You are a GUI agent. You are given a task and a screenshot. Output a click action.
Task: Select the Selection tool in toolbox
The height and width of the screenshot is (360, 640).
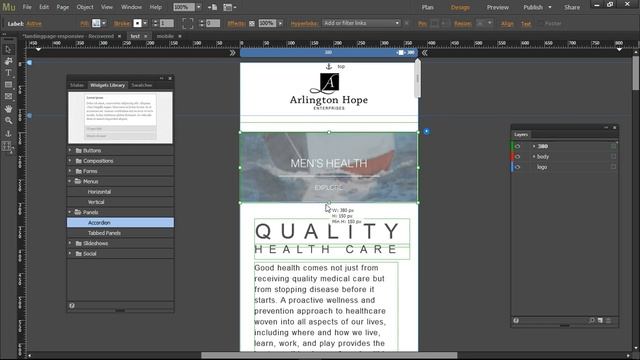point(8,49)
